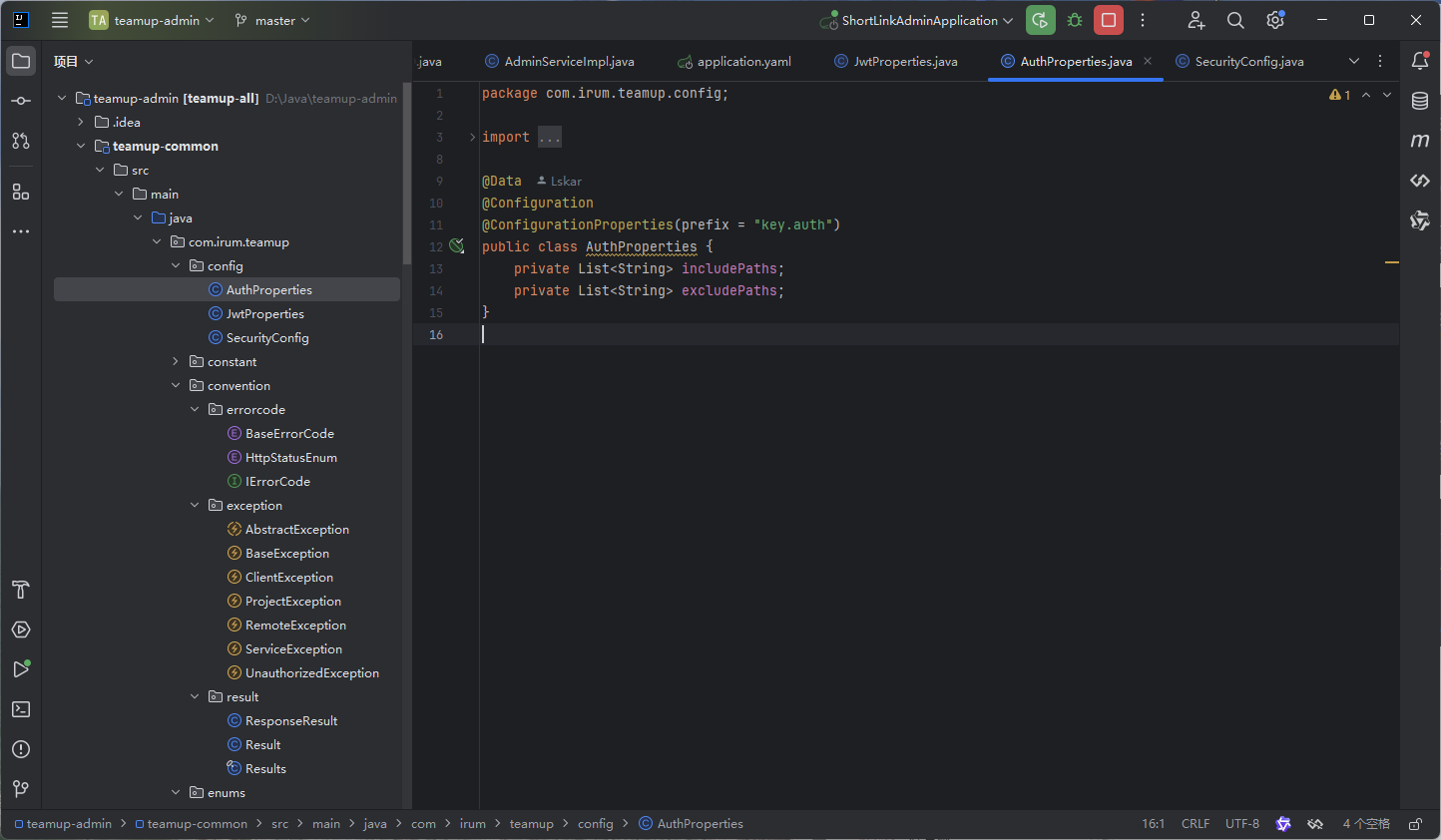Open the Maven tool window

pyautogui.click(x=1420, y=141)
